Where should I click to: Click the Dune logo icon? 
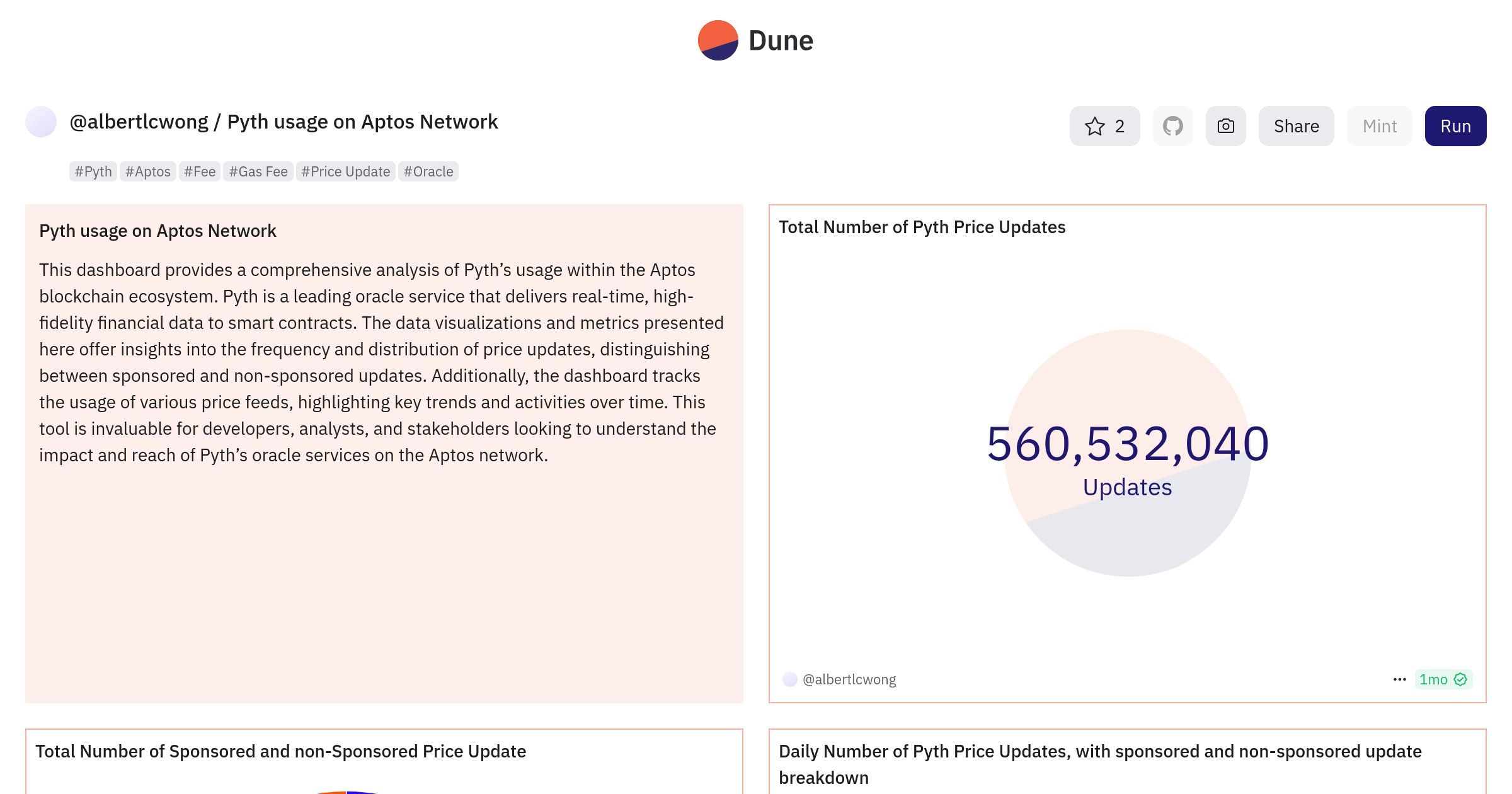(x=718, y=40)
